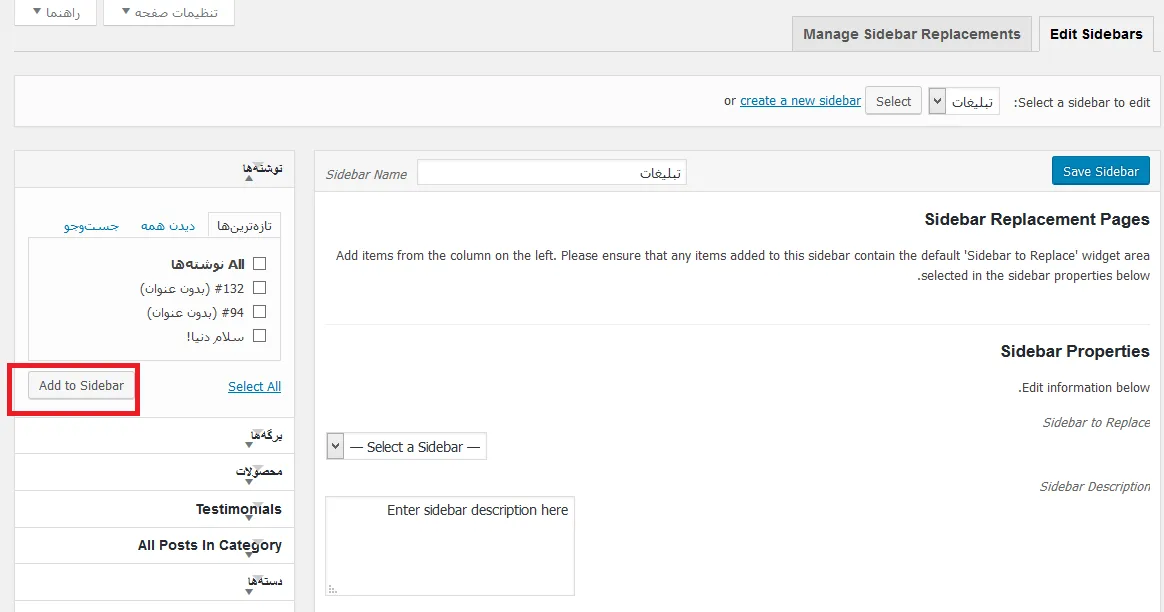The width and height of the screenshot is (1164, 612).
Task: Click the Add to Sidebar button
Action: tap(82, 385)
